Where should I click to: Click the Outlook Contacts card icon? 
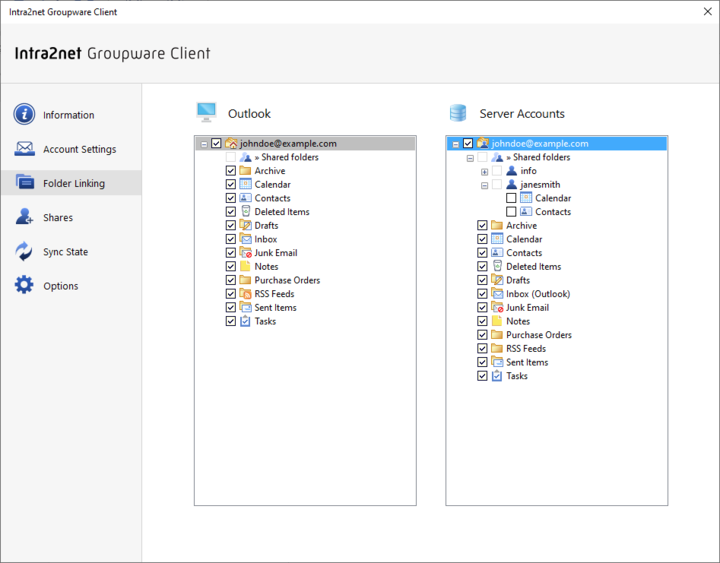tap(246, 198)
